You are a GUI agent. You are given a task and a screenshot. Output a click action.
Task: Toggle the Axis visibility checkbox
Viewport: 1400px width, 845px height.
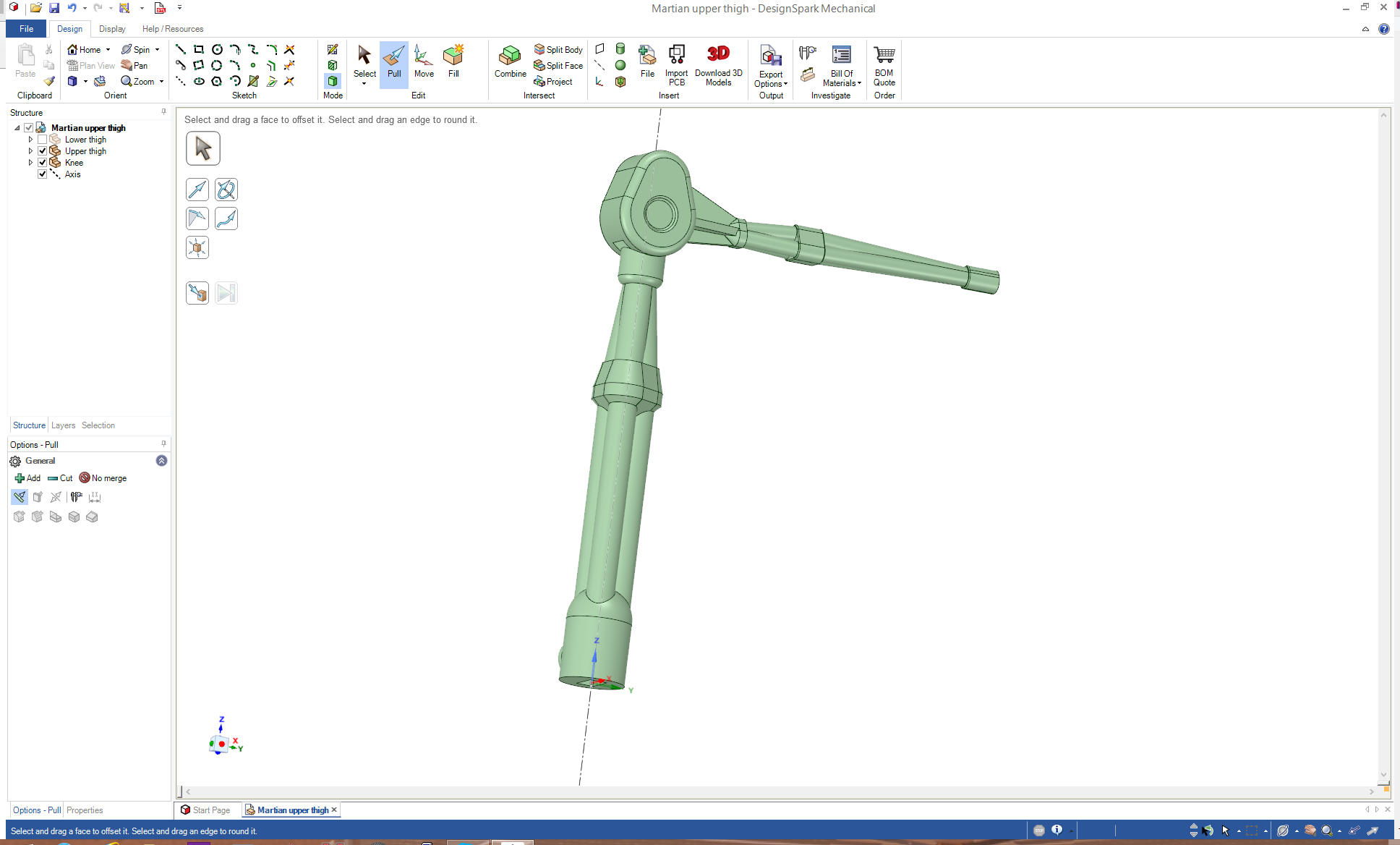pos(43,174)
